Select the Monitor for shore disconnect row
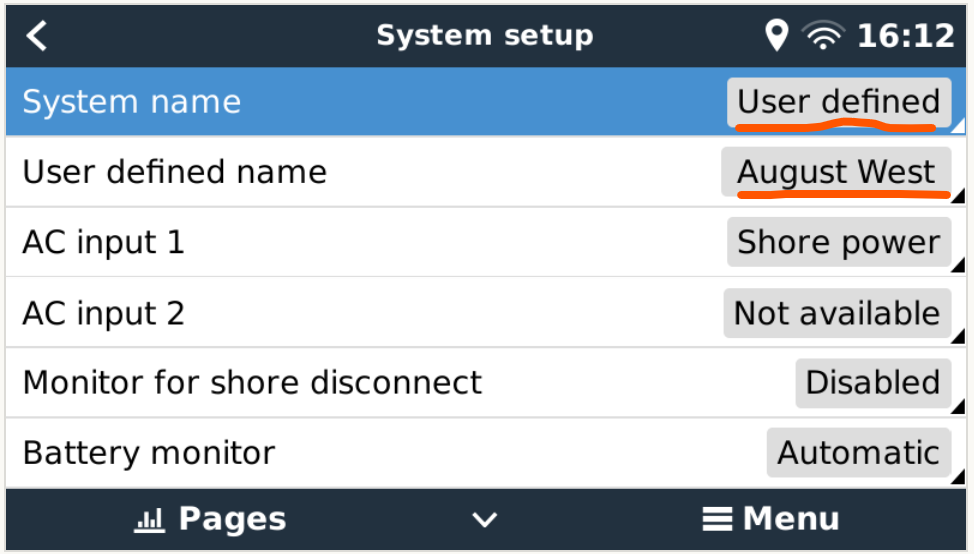Screen dimensions: 974x554 point(486,383)
